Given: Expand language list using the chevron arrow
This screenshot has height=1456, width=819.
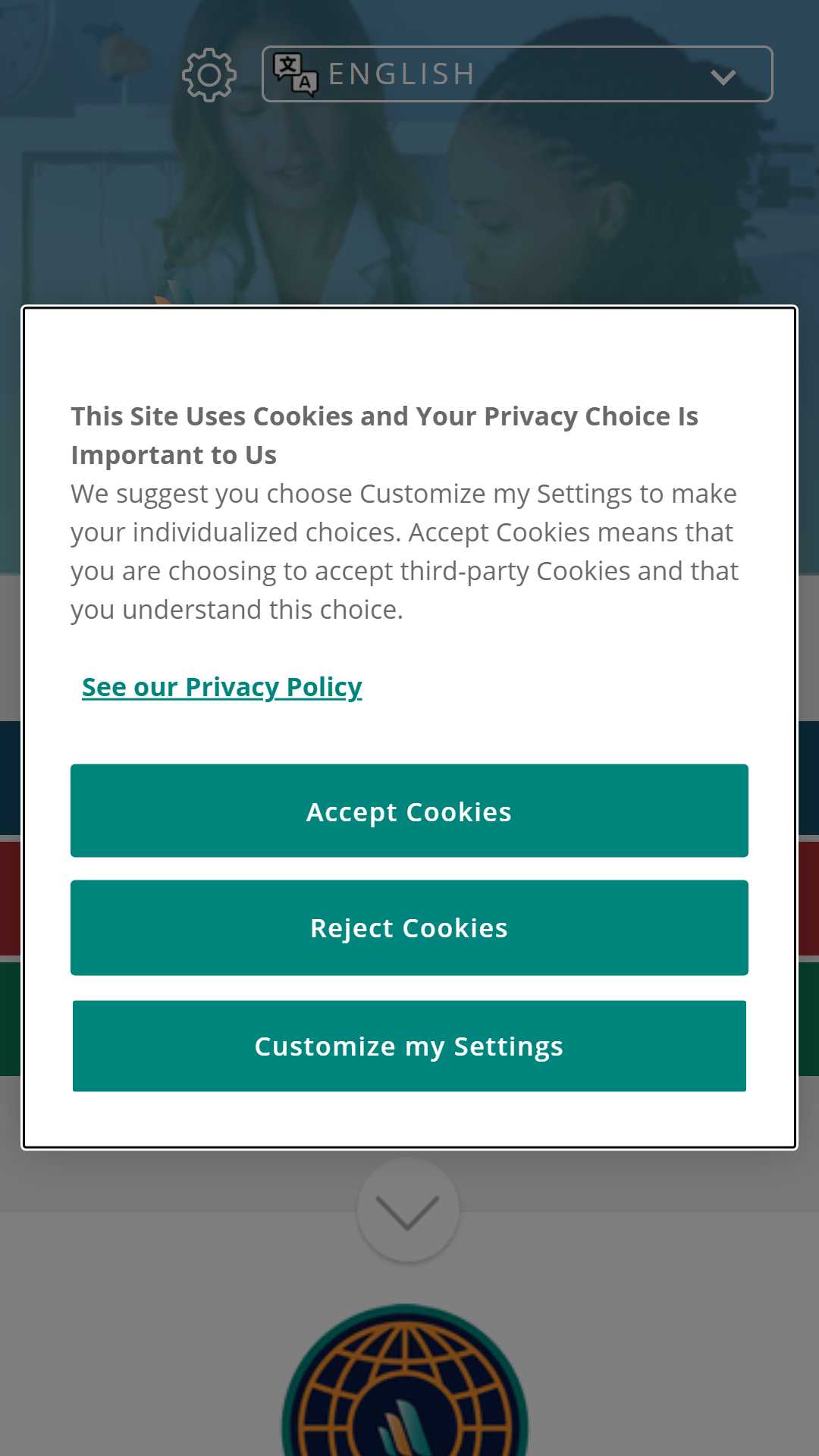Looking at the screenshot, I should (x=723, y=77).
